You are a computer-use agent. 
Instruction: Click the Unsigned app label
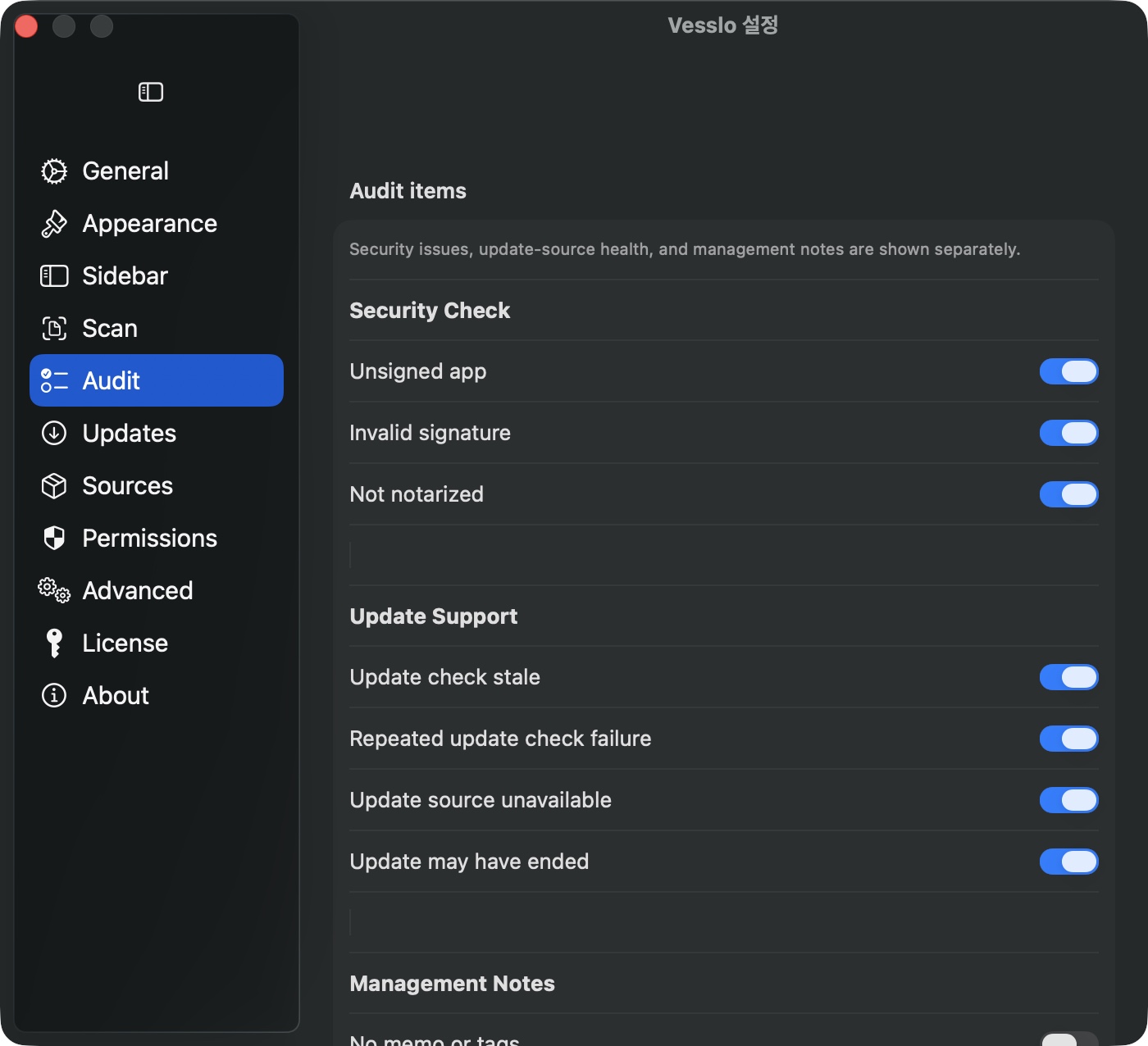pyautogui.click(x=418, y=371)
